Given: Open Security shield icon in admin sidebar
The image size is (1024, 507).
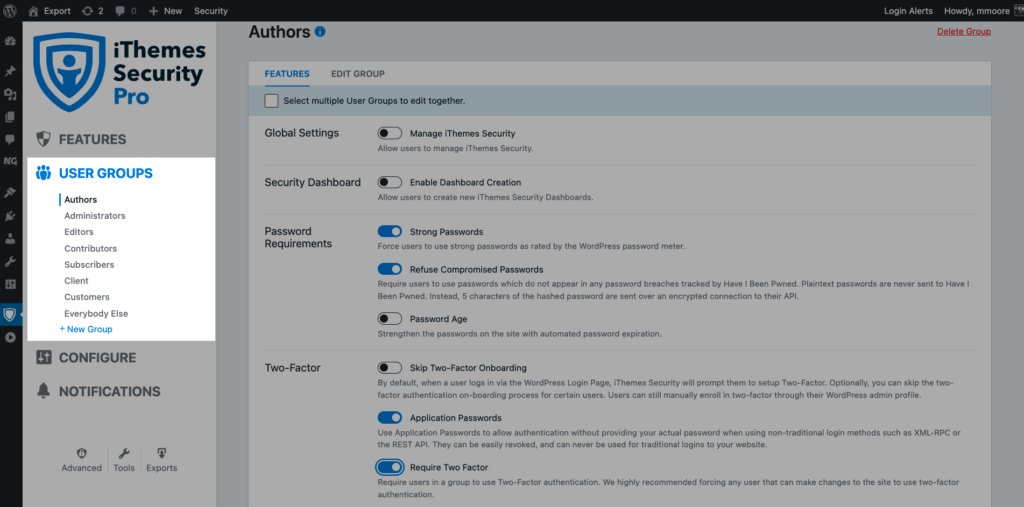Looking at the screenshot, I should point(10,315).
